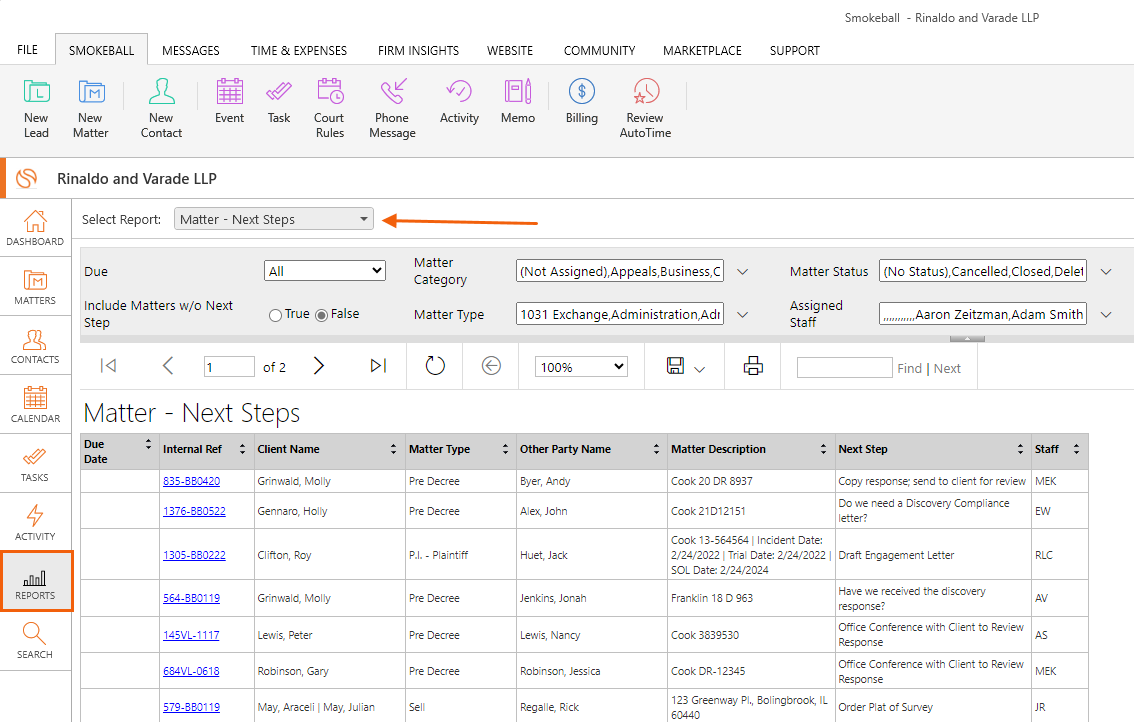Open the Event ribbon button

point(229,101)
